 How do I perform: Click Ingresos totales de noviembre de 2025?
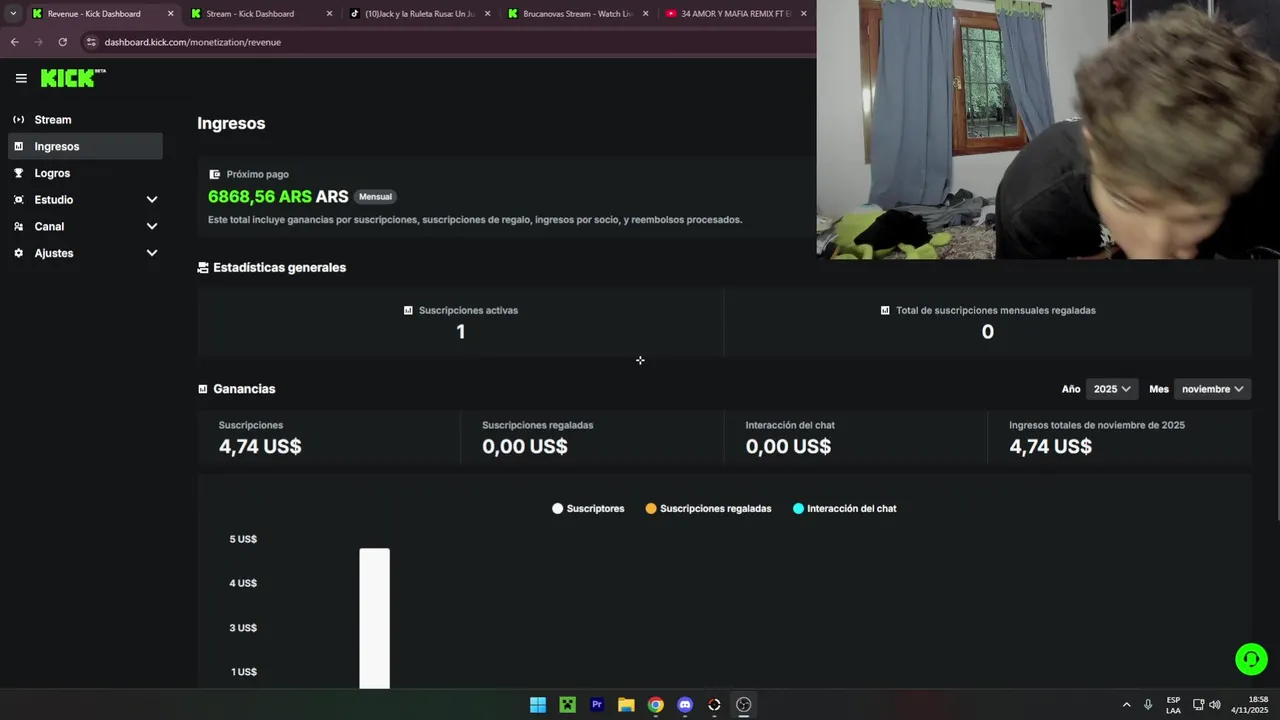click(x=1097, y=425)
